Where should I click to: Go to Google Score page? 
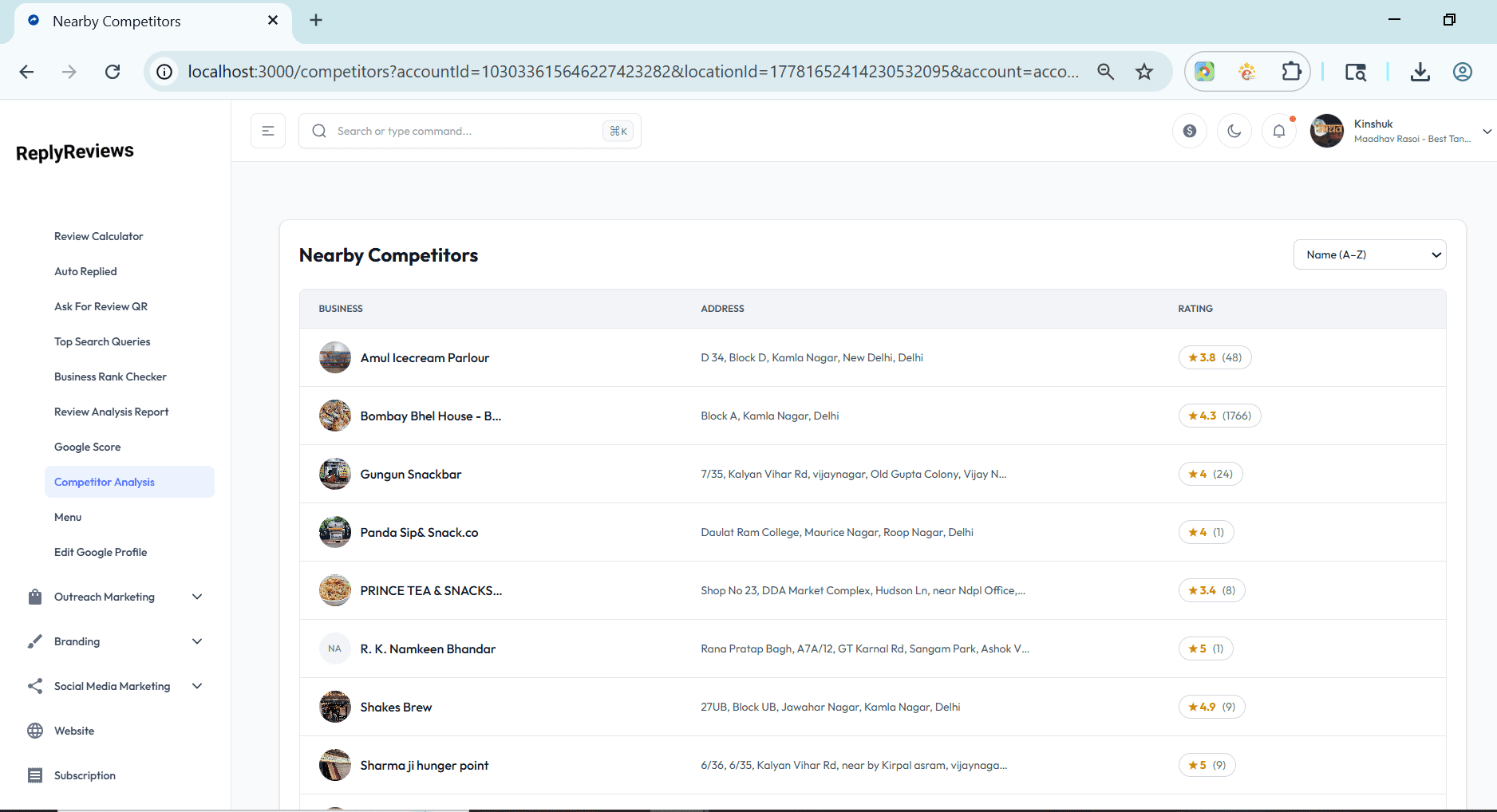coord(88,447)
